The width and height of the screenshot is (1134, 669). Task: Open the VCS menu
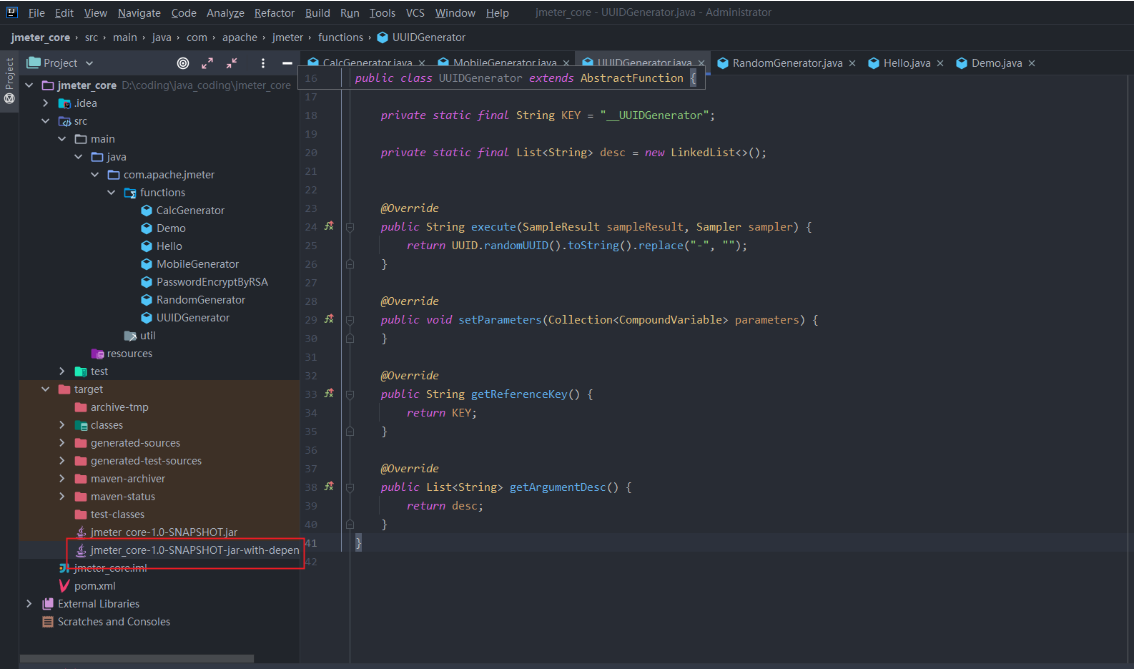(415, 13)
